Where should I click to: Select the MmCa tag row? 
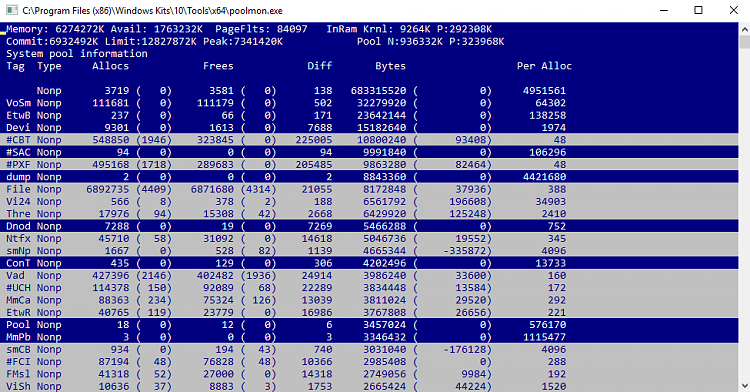pyautogui.click(x=369, y=300)
